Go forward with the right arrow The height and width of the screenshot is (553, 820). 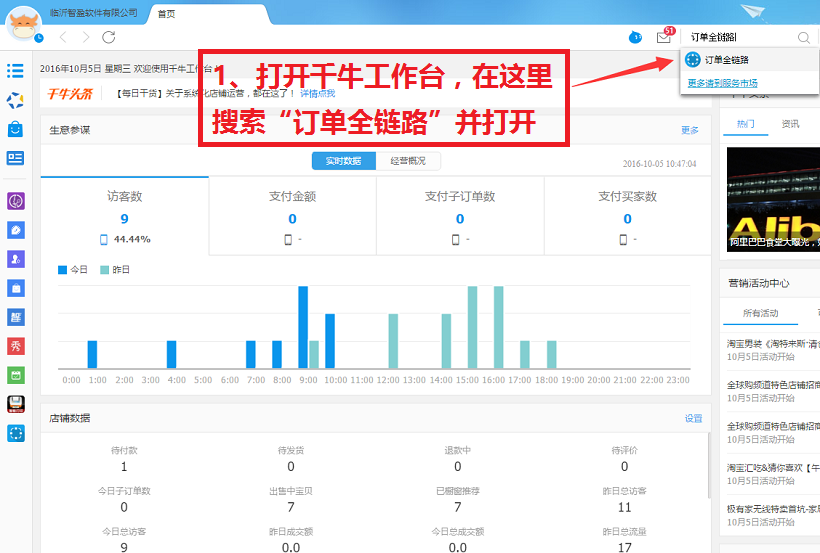click(86, 37)
